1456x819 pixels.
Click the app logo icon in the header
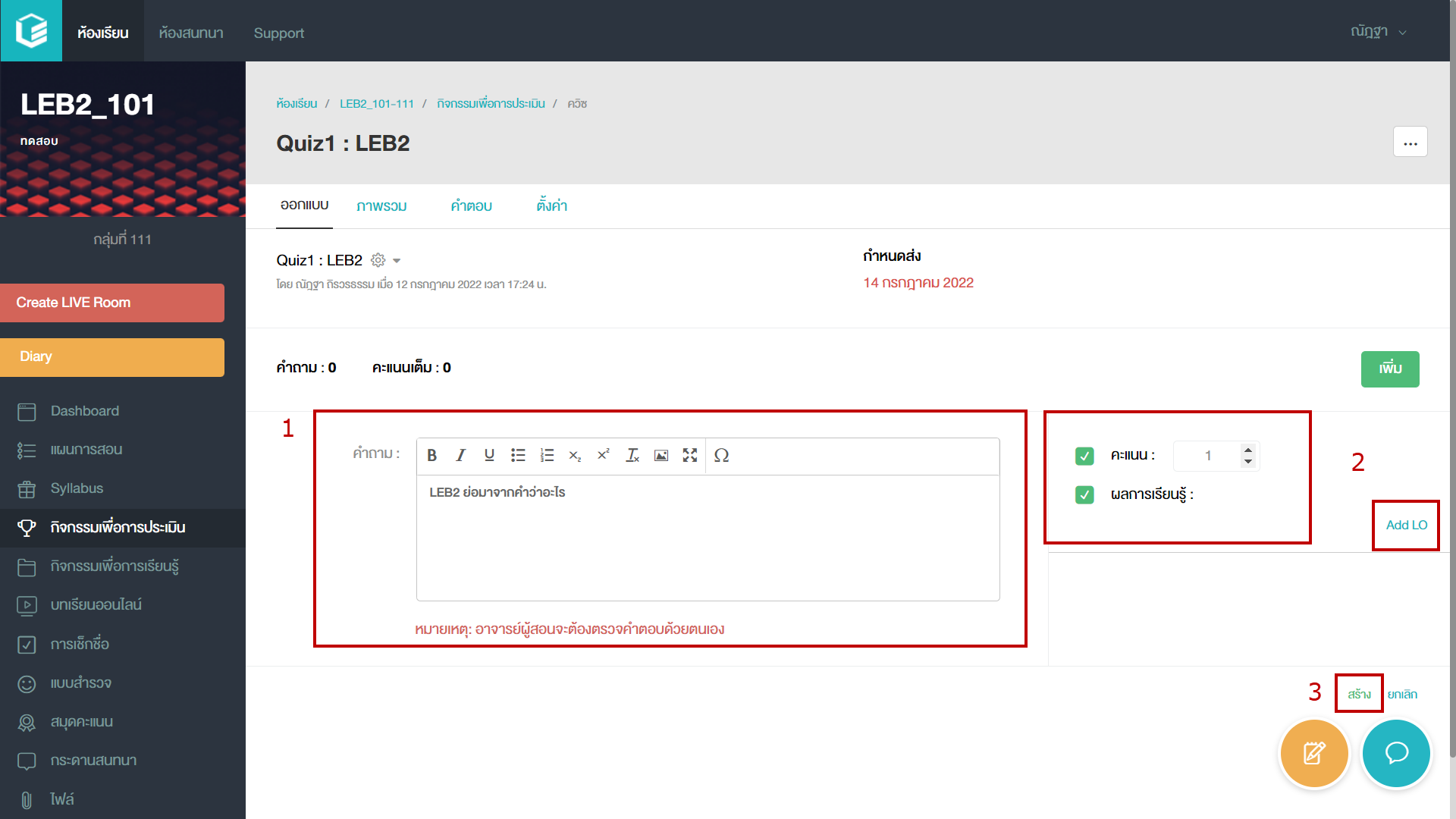point(31,30)
